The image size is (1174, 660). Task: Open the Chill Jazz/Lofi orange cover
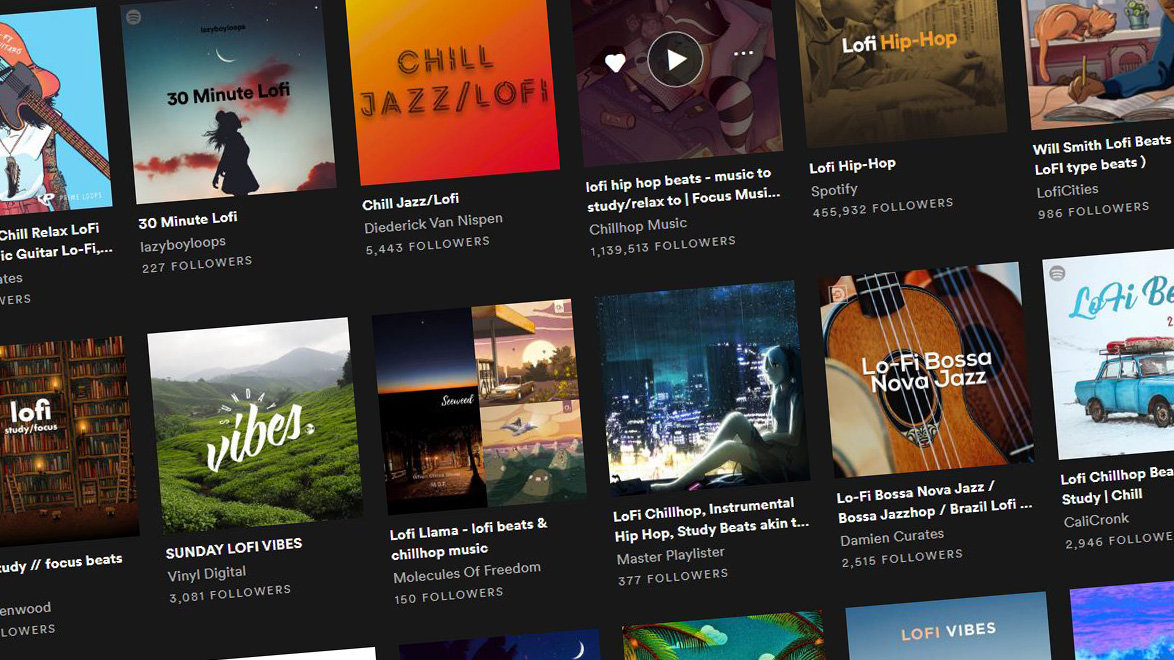[452, 85]
